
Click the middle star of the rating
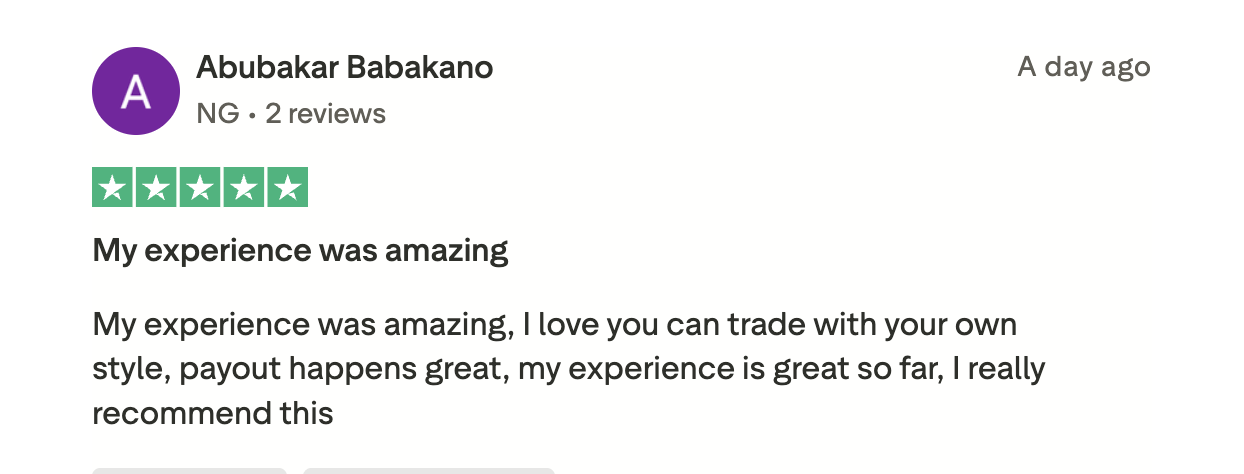pyautogui.click(x=200, y=188)
